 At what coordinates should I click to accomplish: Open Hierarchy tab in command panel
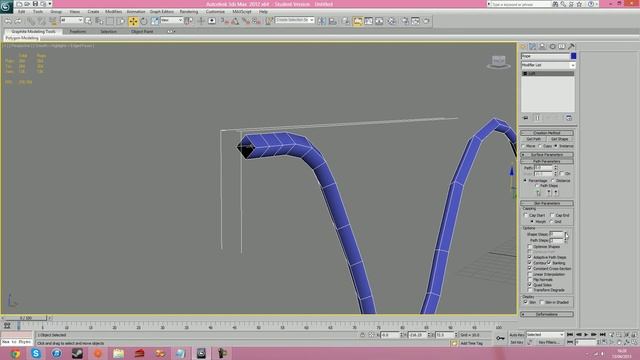pos(542,47)
